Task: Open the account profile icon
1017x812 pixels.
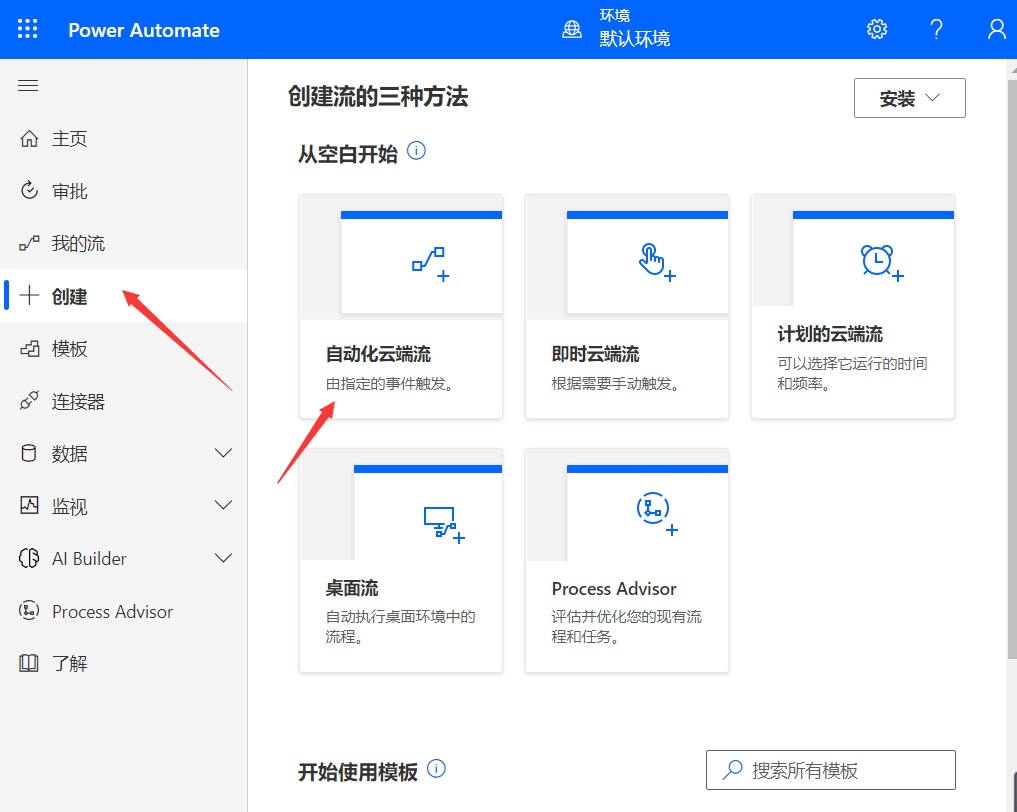Action: (996, 29)
